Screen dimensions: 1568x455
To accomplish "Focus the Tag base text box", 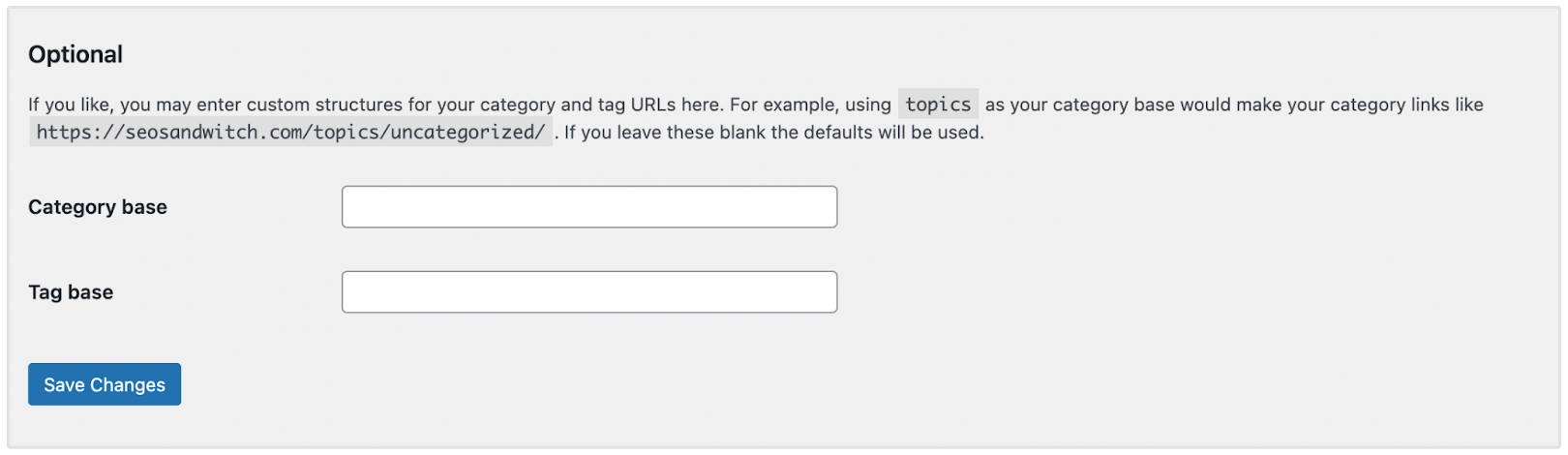I will (588, 292).
